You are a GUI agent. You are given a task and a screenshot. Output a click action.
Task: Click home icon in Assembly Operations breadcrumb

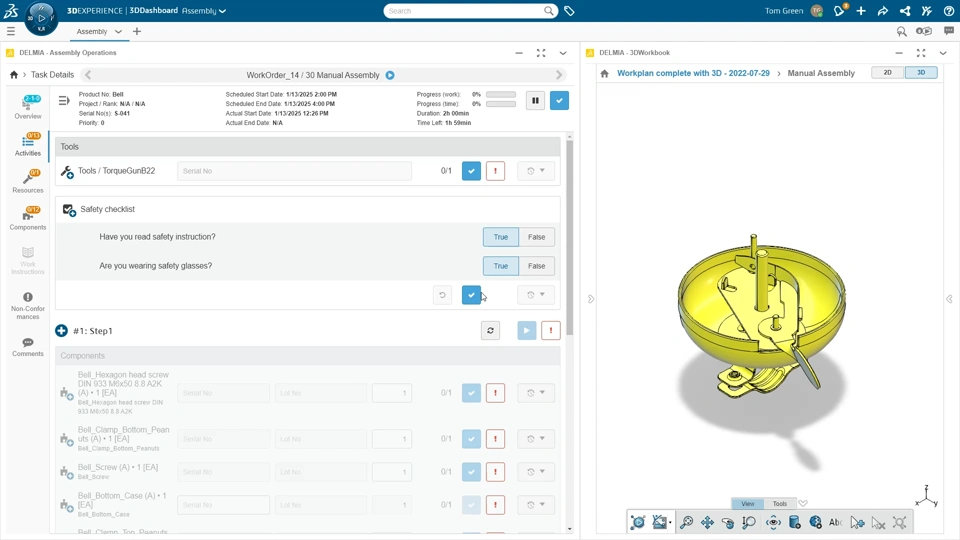tap(13, 75)
